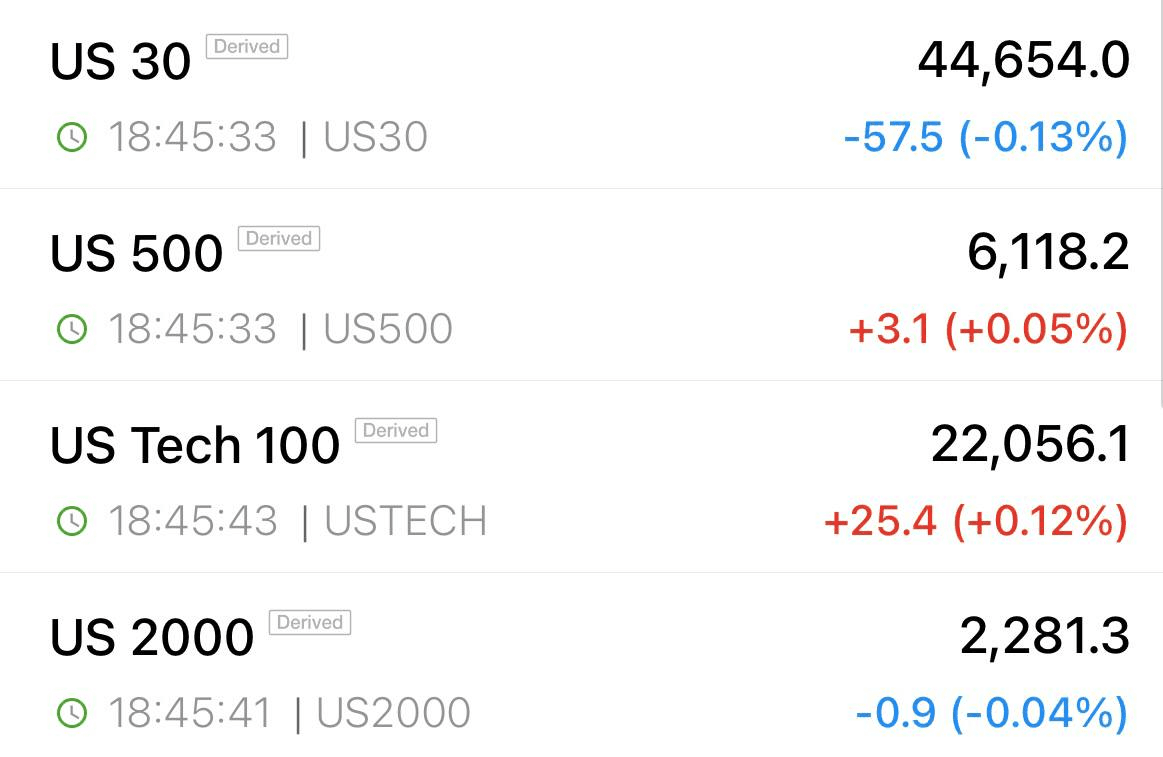Click the 44,654.0 price value

(1024, 61)
